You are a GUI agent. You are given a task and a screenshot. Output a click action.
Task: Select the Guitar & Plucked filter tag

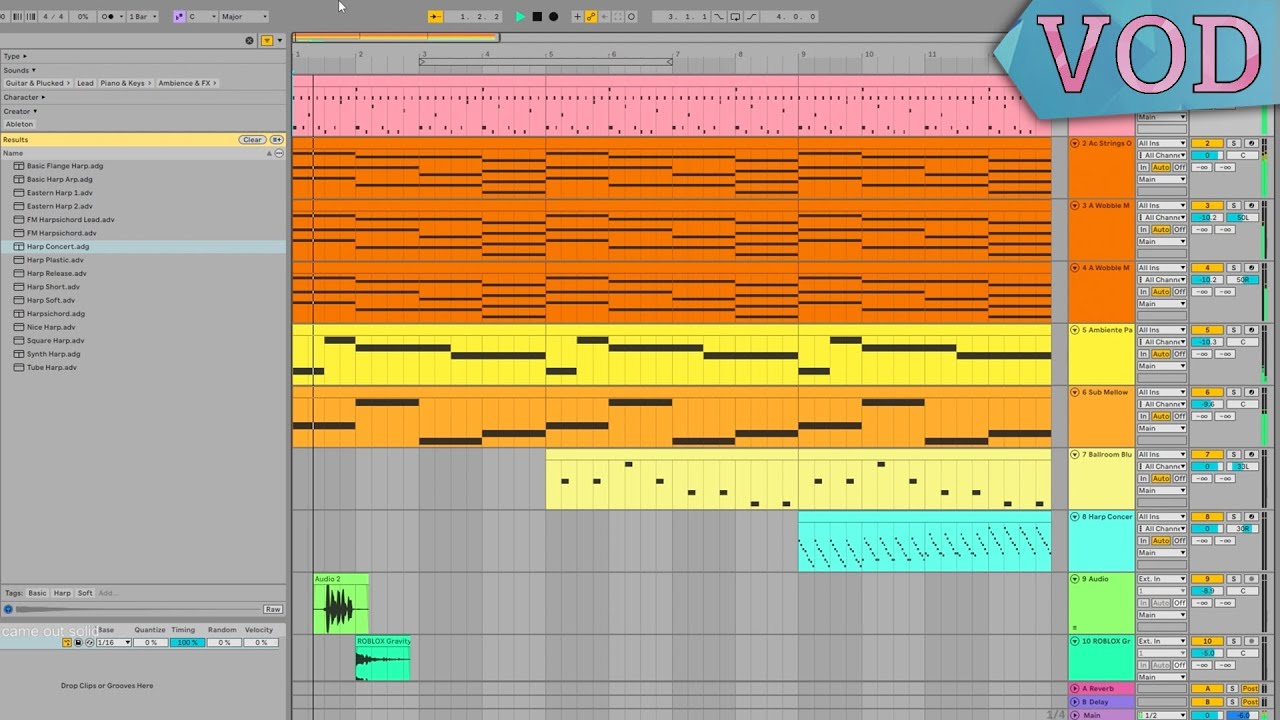36,83
